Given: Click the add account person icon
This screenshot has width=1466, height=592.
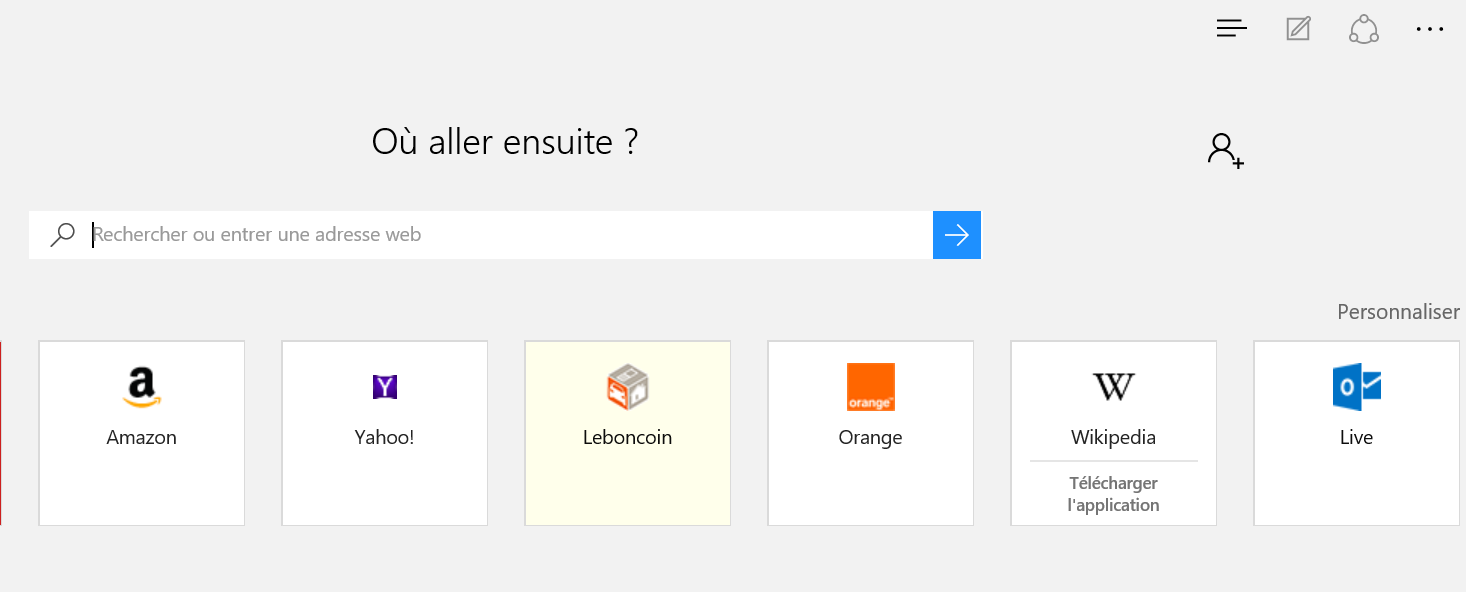Looking at the screenshot, I should [x=1225, y=150].
